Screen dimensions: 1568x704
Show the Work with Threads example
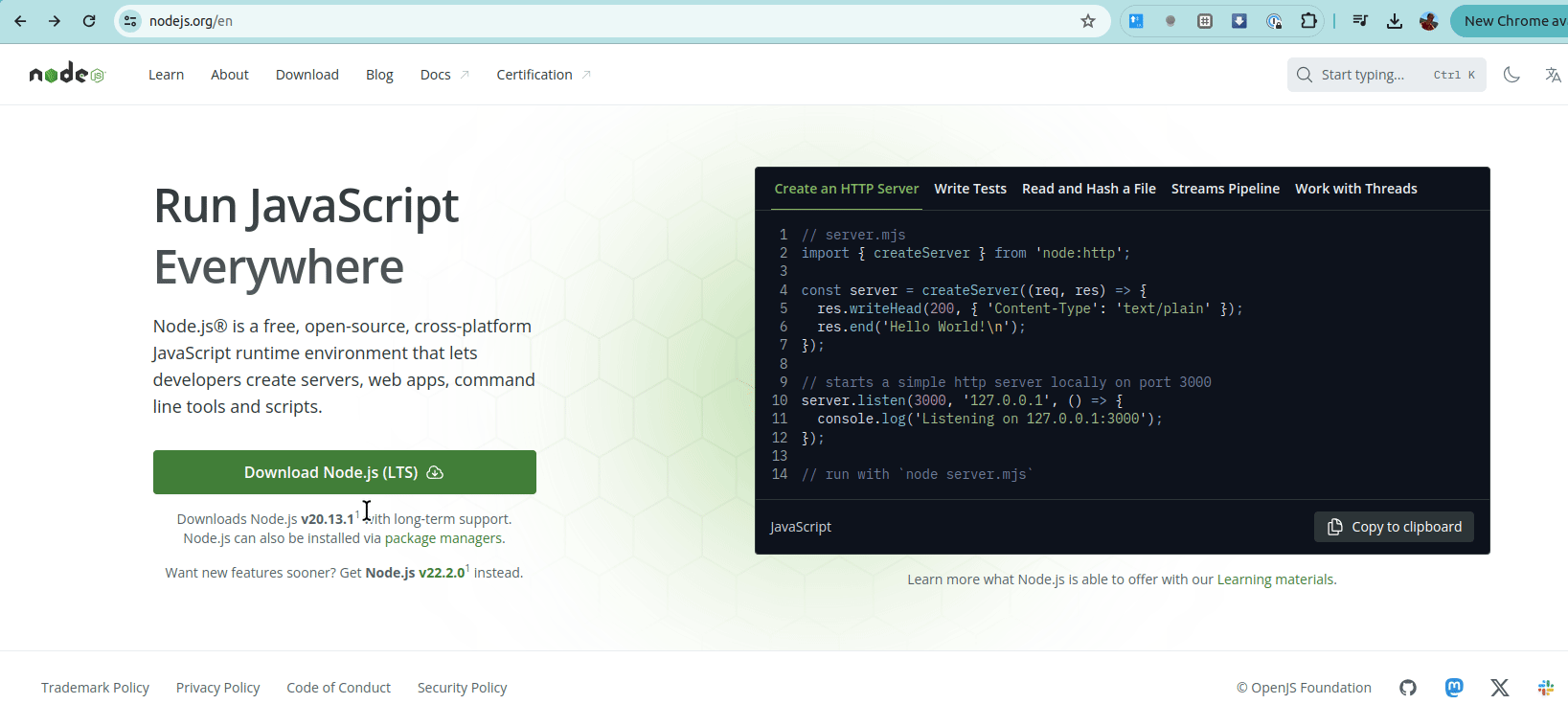click(1355, 189)
